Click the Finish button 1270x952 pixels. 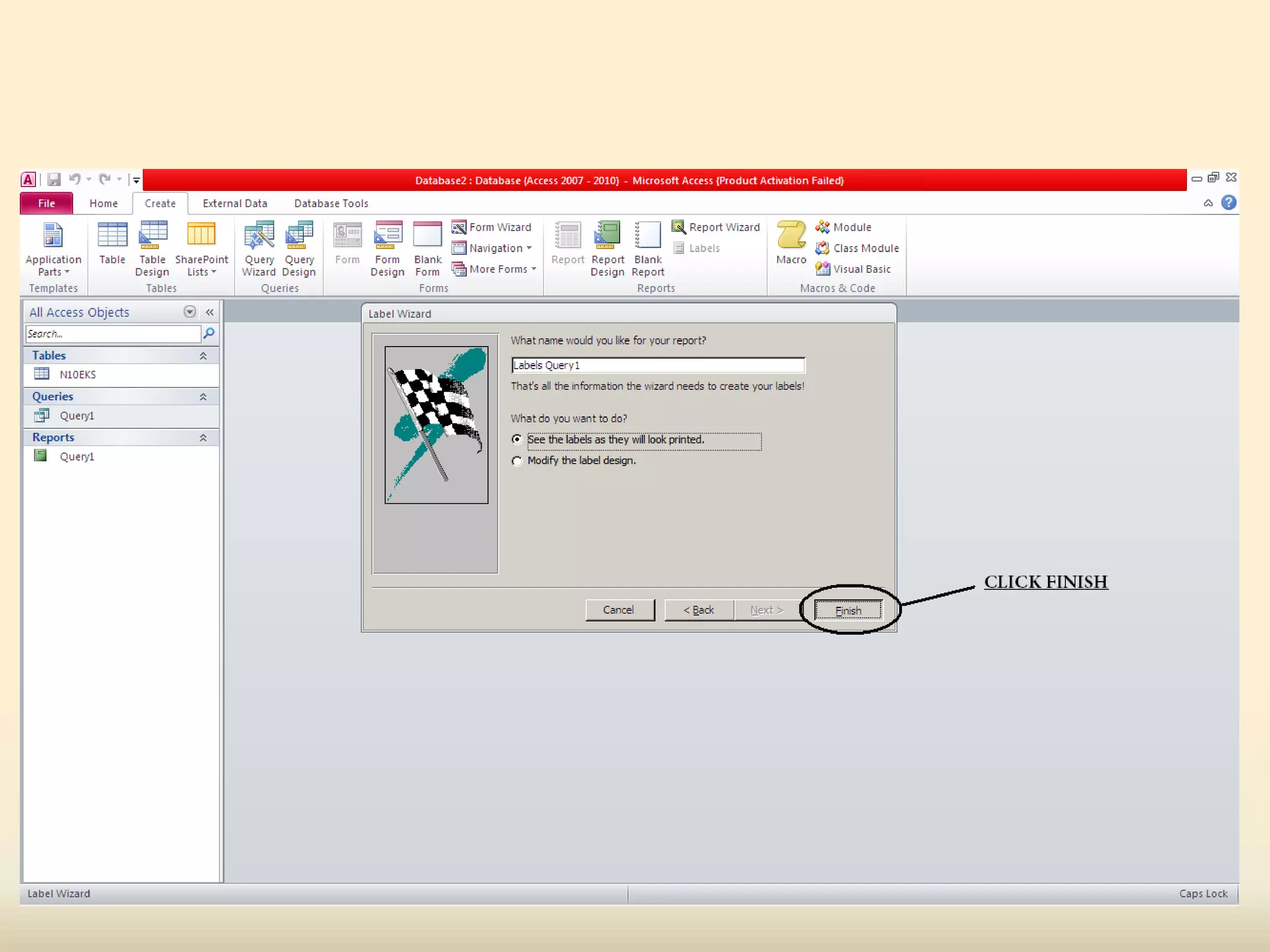pyautogui.click(x=848, y=610)
